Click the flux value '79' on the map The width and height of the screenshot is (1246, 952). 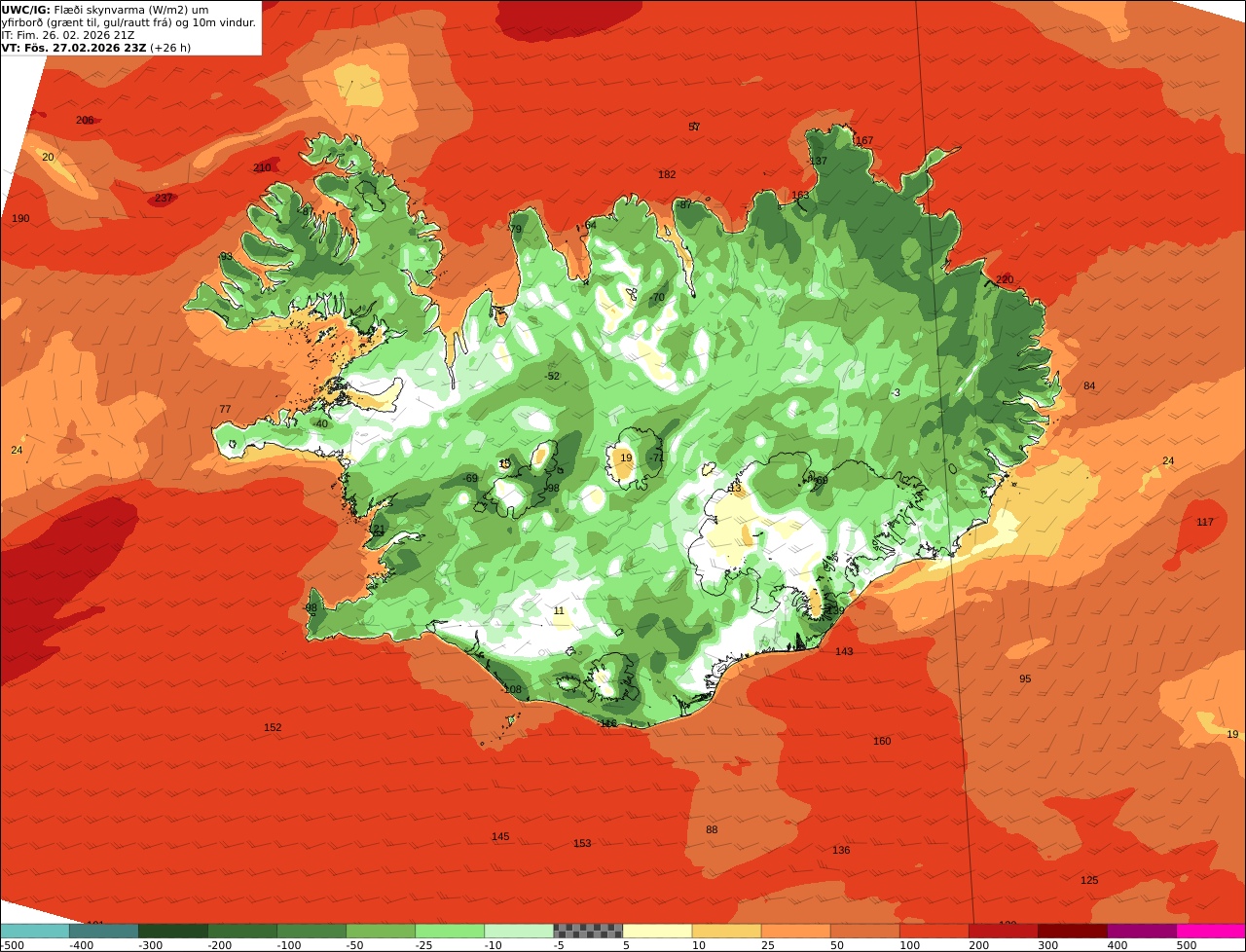click(516, 230)
